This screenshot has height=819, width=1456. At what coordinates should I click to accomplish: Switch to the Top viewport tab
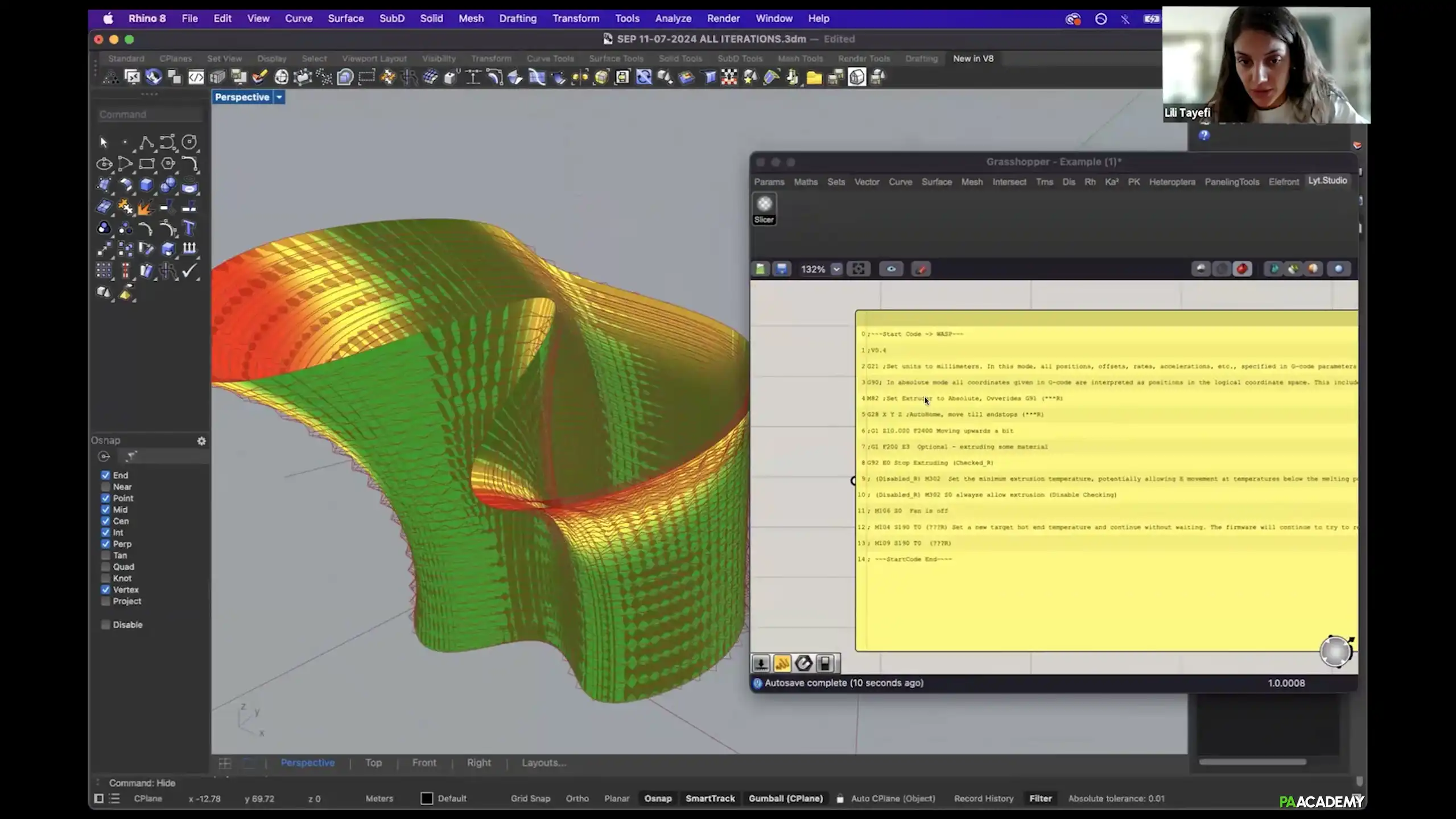point(373,763)
